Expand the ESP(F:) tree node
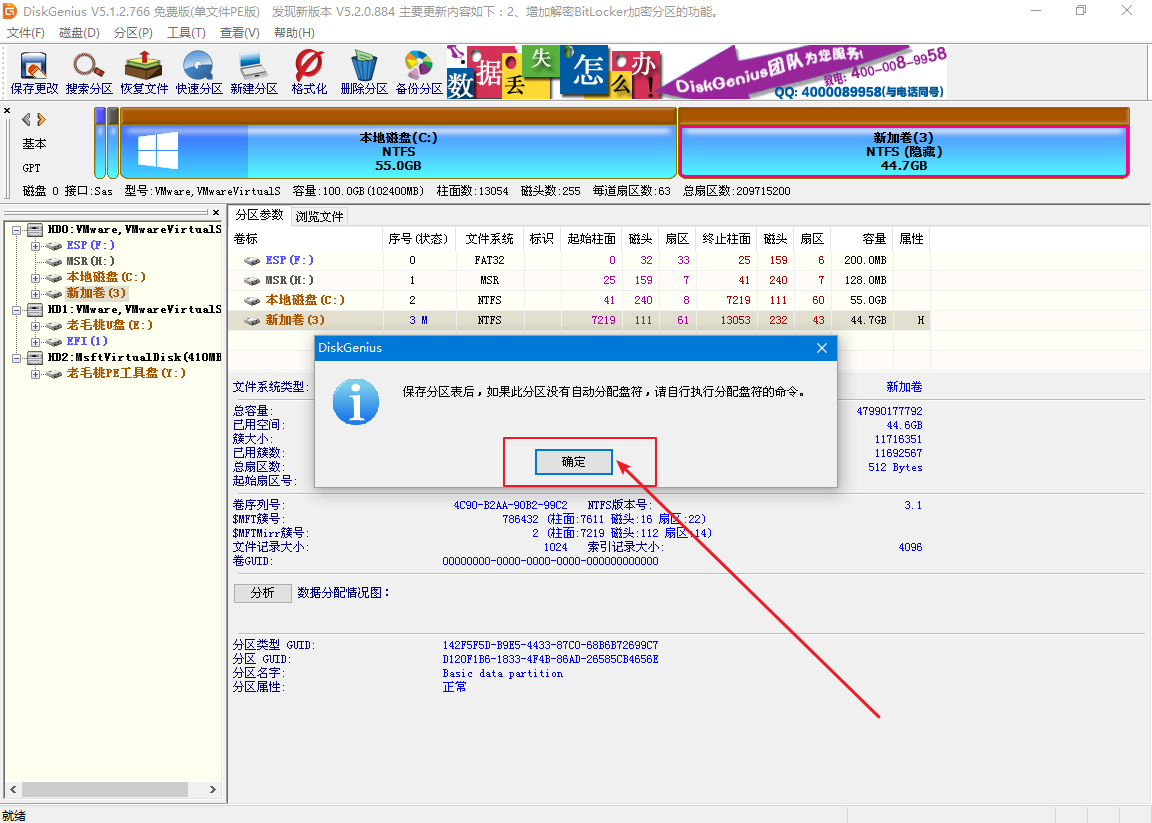 35,246
